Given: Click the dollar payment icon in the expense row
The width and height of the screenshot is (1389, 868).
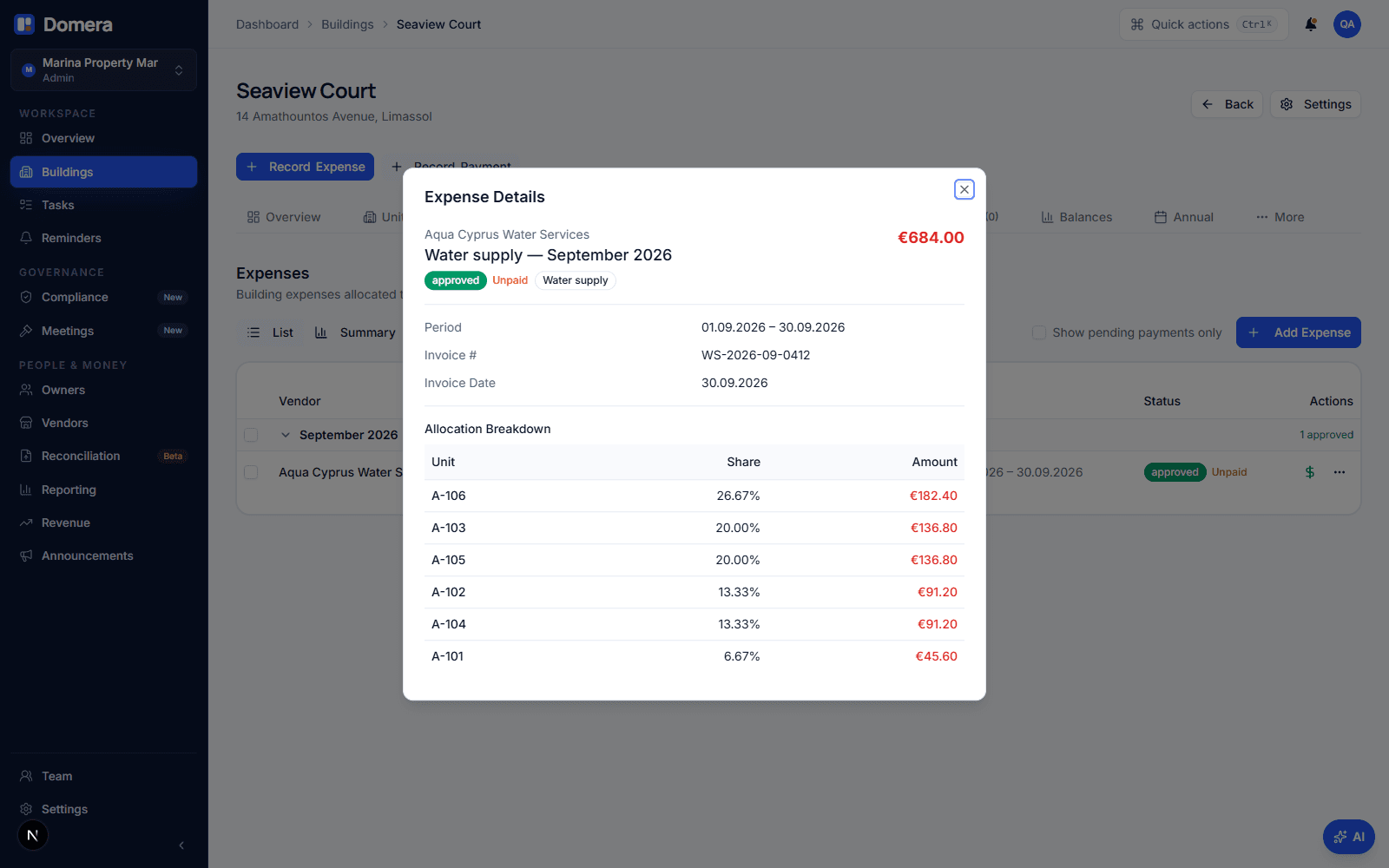Looking at the screenshot, I should [1310, 472].
